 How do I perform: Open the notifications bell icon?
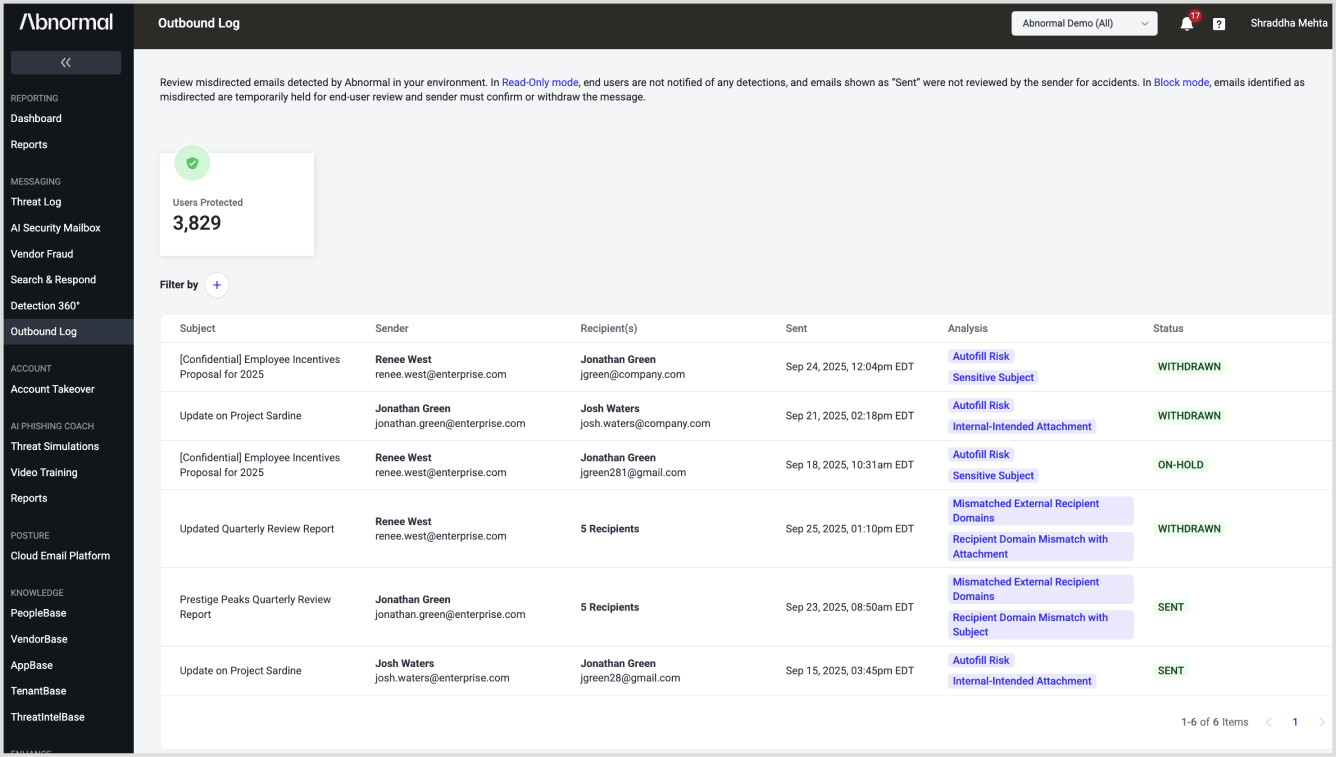[x=1187, y=24]
